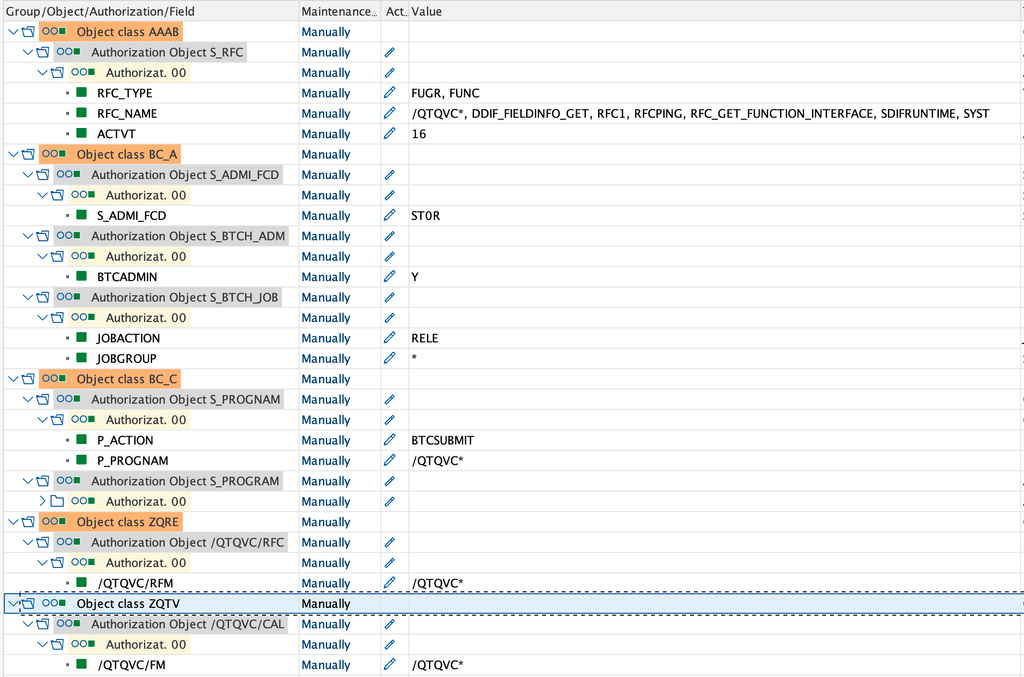1024x677 pixels.
Task: Click status lights icon of Object class ZQRE
Action: coord(54,522)
